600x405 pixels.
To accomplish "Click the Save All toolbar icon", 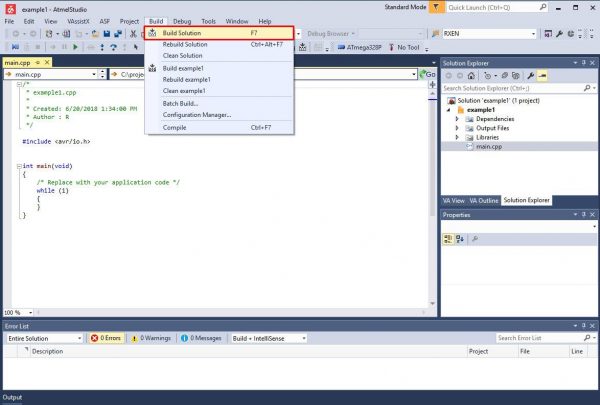I will point(118,34).
